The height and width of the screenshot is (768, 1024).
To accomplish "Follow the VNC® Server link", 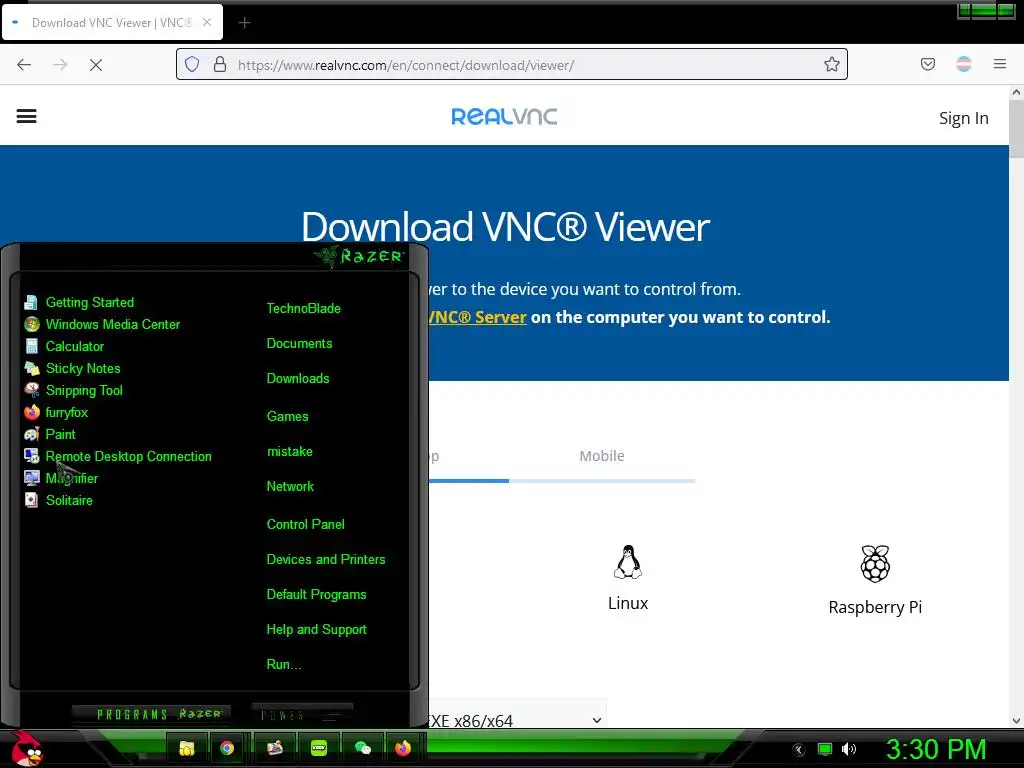I will pos(477,317).
